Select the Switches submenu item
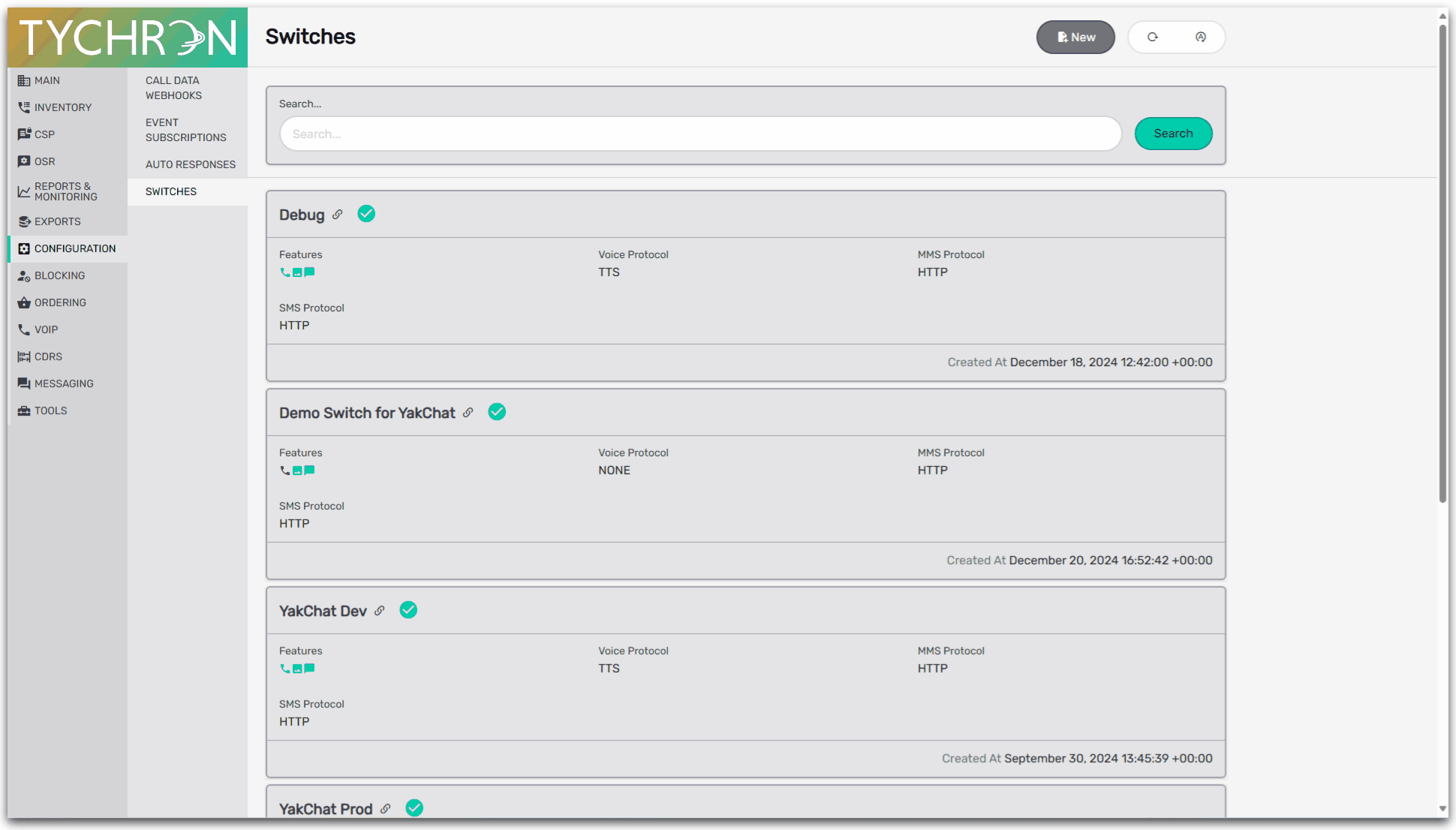This screenshot has height=830, width=1456. pos(188,191)
